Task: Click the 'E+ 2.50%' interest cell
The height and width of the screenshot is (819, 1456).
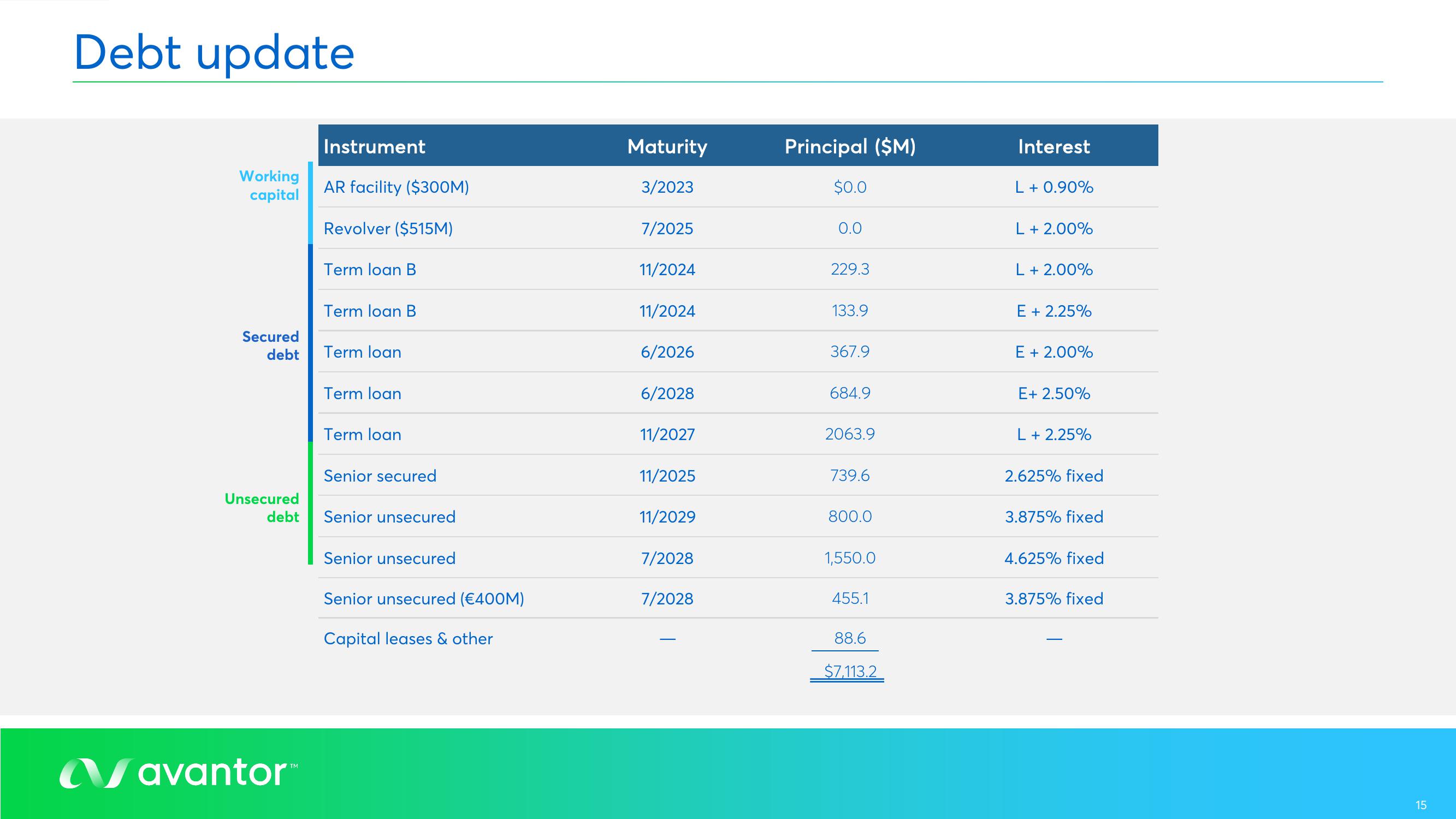Action: click(1054, 393)
